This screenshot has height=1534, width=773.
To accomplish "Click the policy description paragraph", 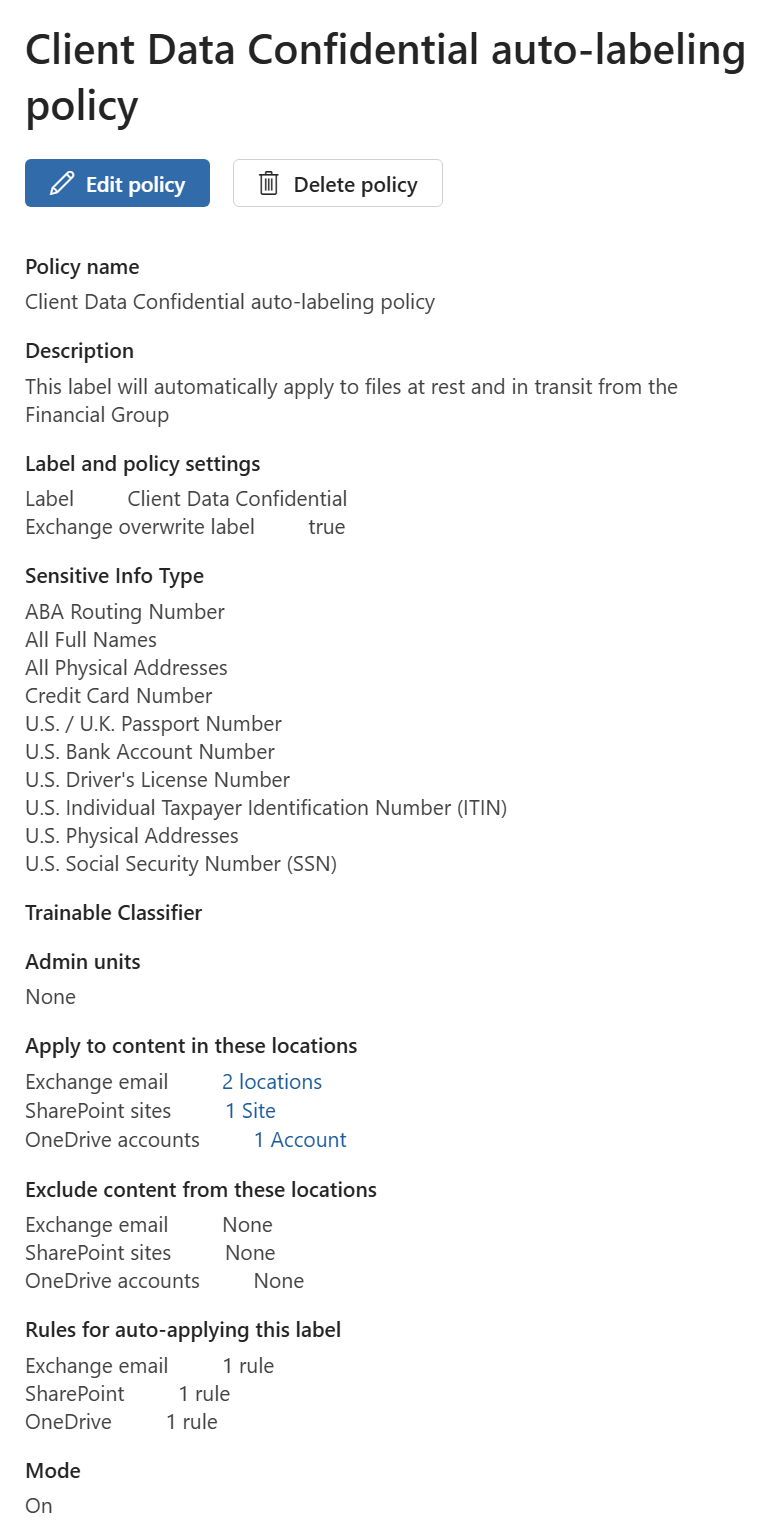I will point(350,400).
